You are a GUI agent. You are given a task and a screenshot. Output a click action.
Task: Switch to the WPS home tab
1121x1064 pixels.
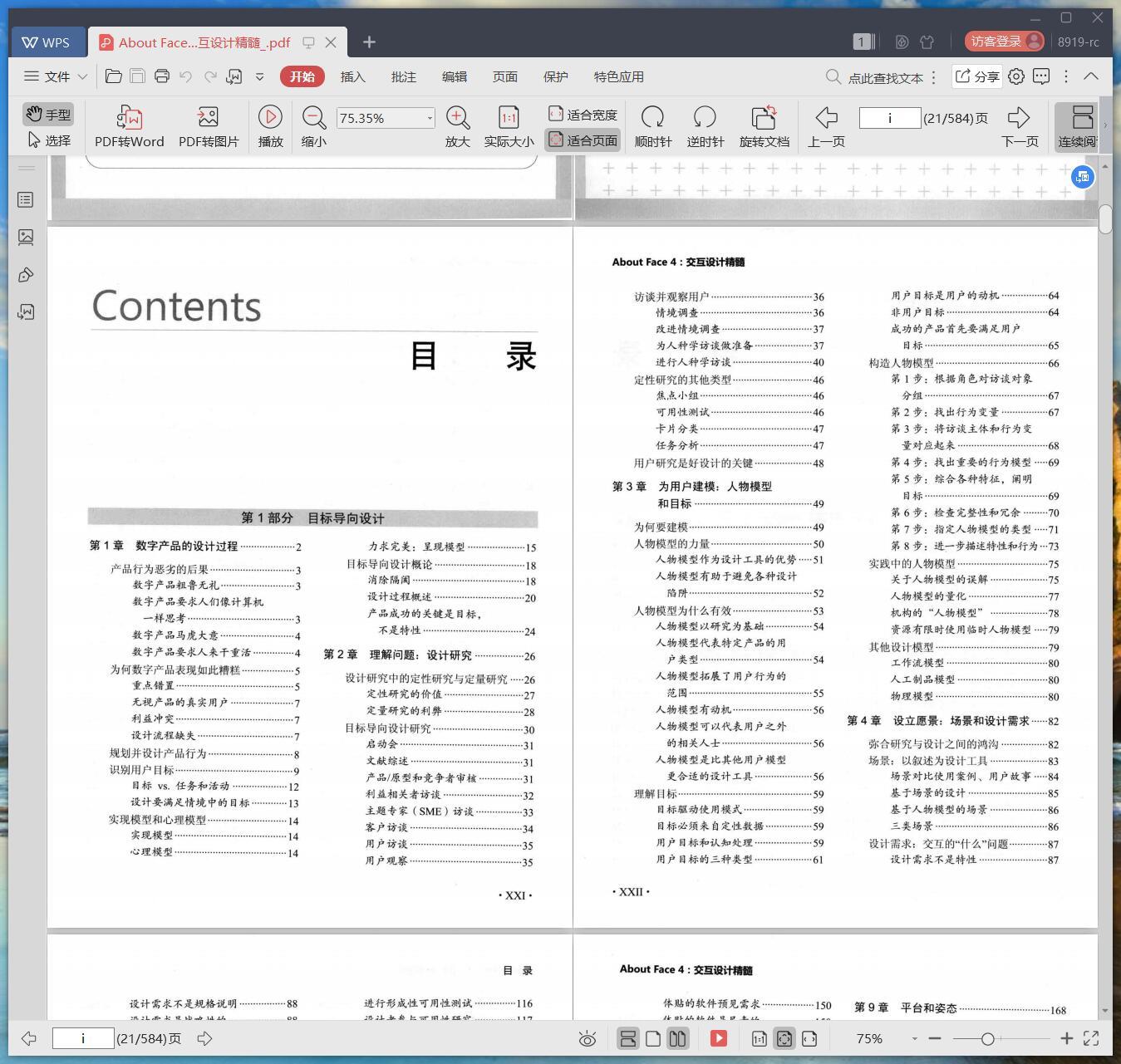tap(47, 42)
